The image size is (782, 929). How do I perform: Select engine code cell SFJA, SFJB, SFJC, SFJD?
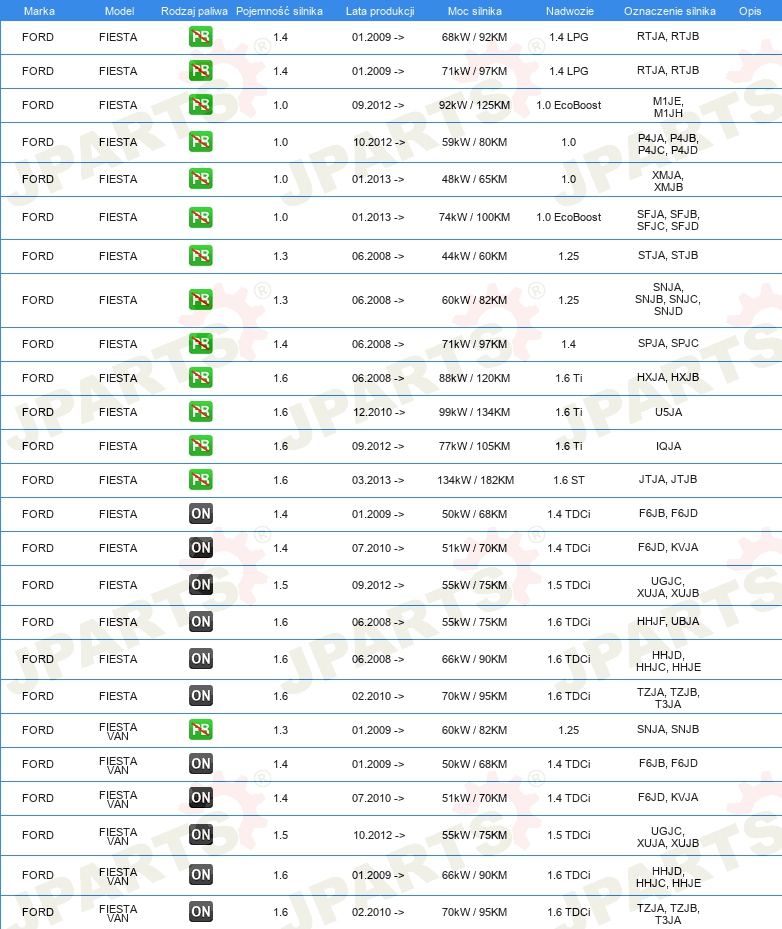(668, 220)
